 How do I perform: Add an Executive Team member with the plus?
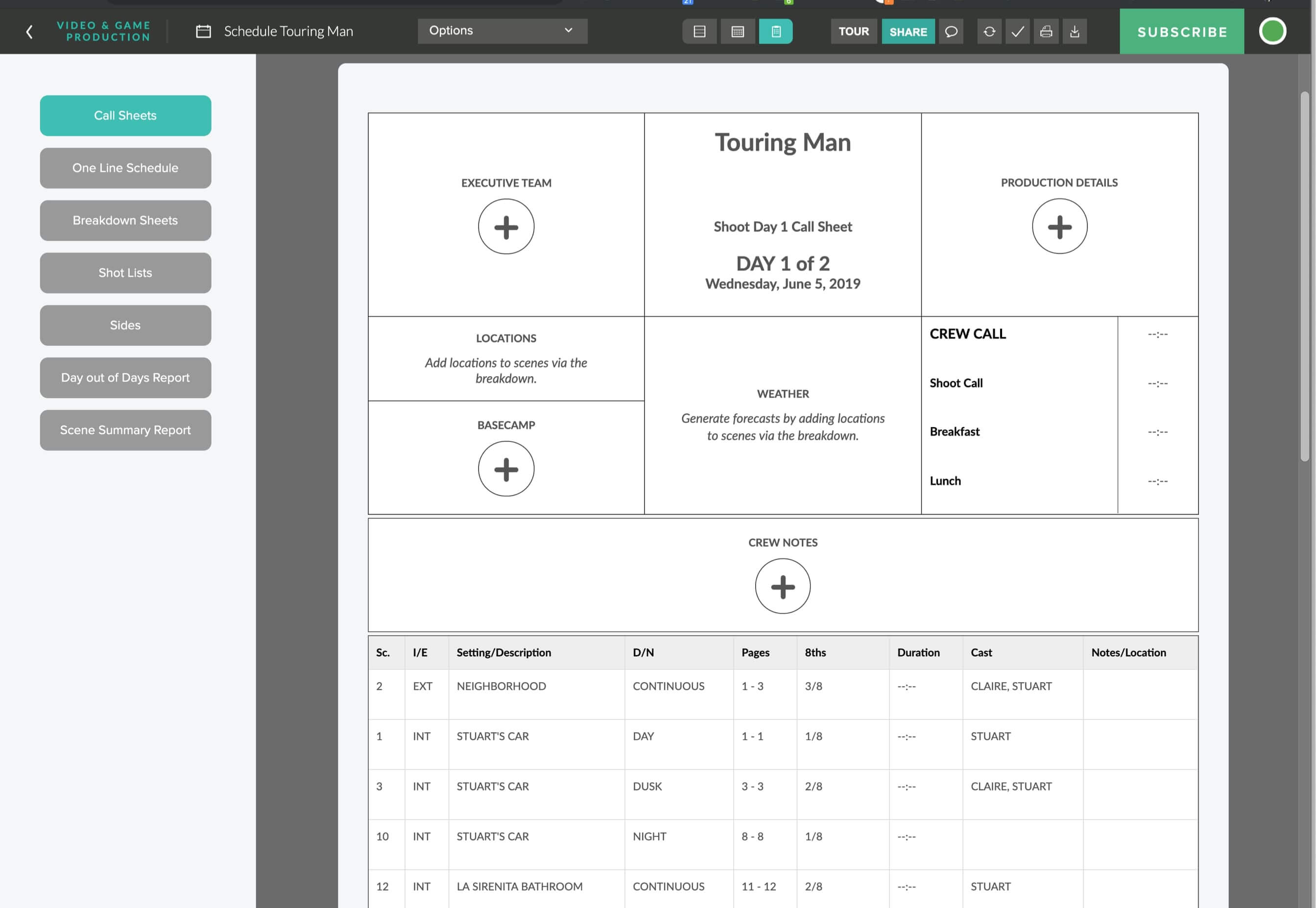[506, 226]
